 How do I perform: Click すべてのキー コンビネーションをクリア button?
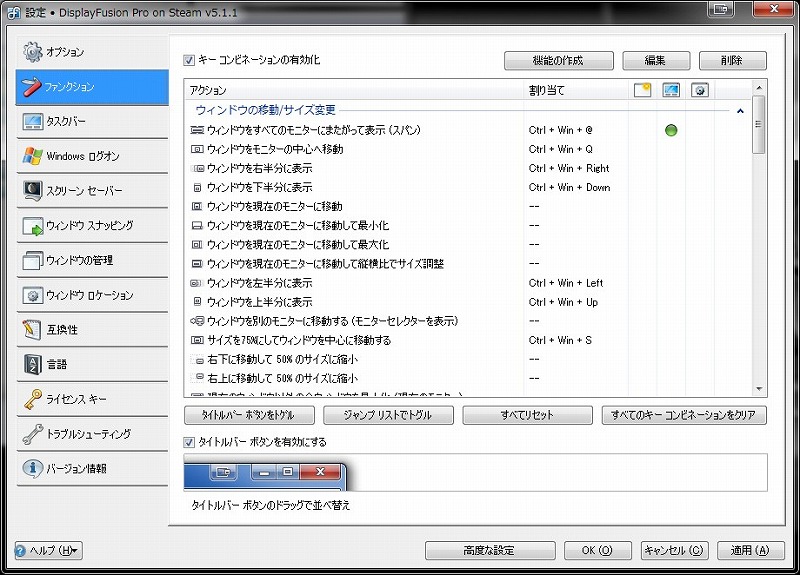pos(684,415)
